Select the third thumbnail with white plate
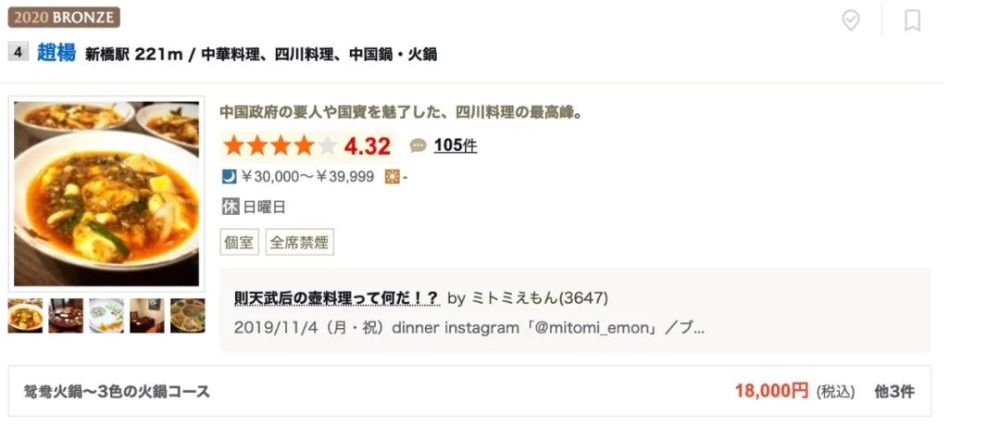The height and width of the screenshot is (428, 1000). (x=107, y=316)
